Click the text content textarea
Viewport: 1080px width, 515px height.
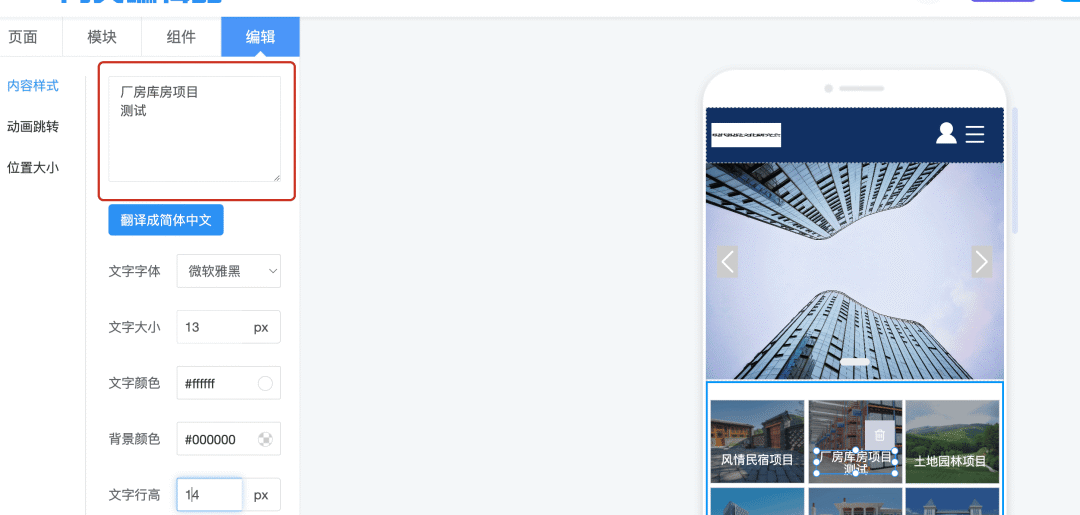[194, 129]
